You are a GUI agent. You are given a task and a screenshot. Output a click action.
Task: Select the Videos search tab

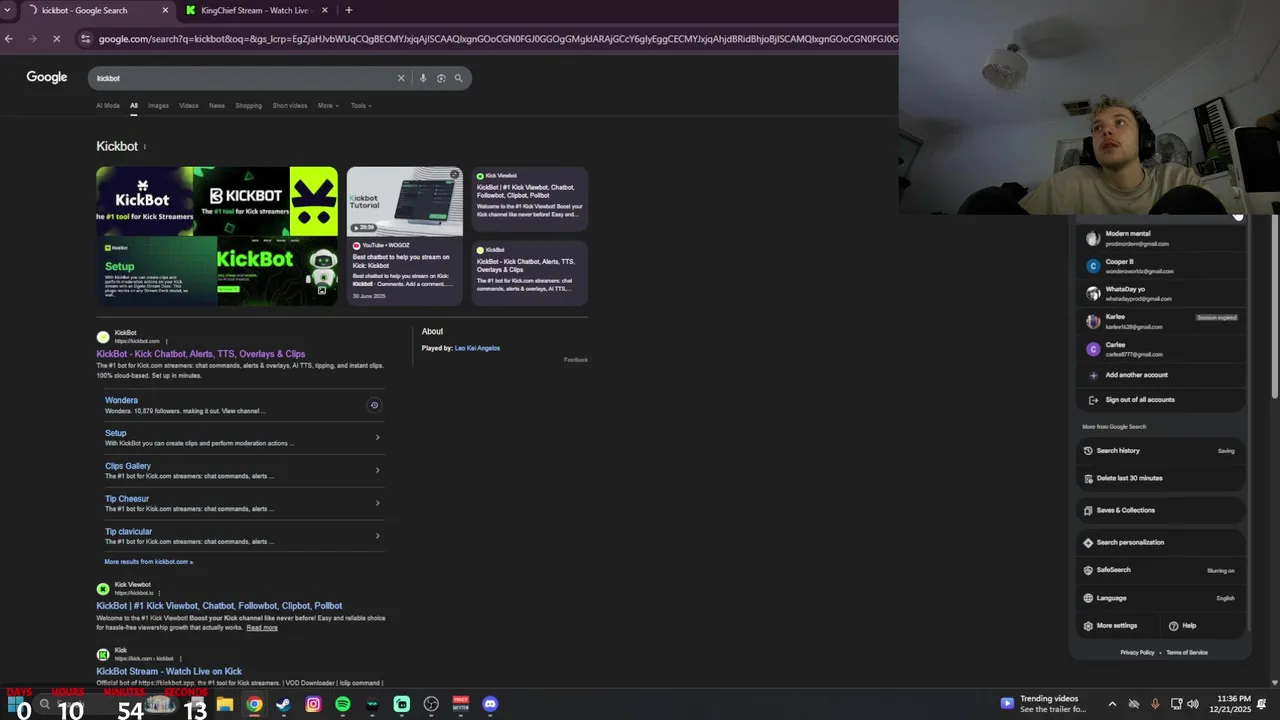click(x=189, y=105)
